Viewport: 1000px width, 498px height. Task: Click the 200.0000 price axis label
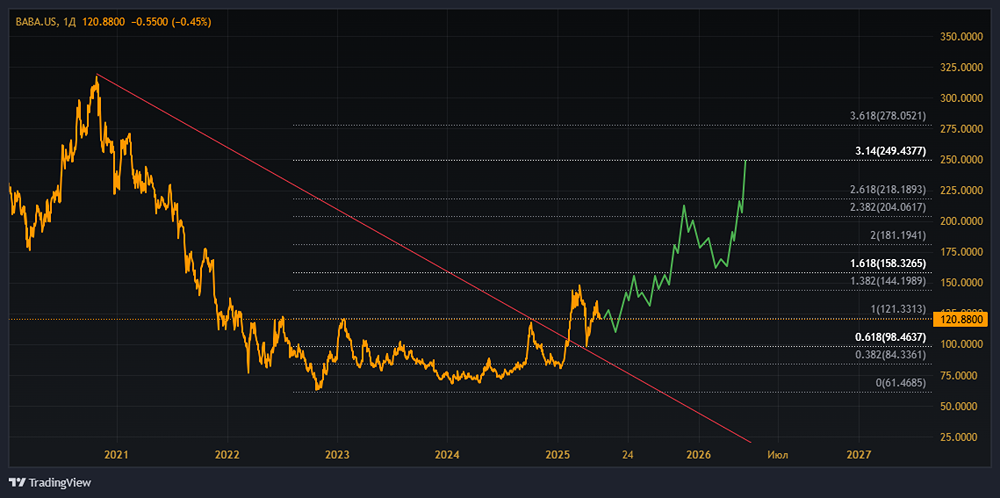[x=963, y=221]
